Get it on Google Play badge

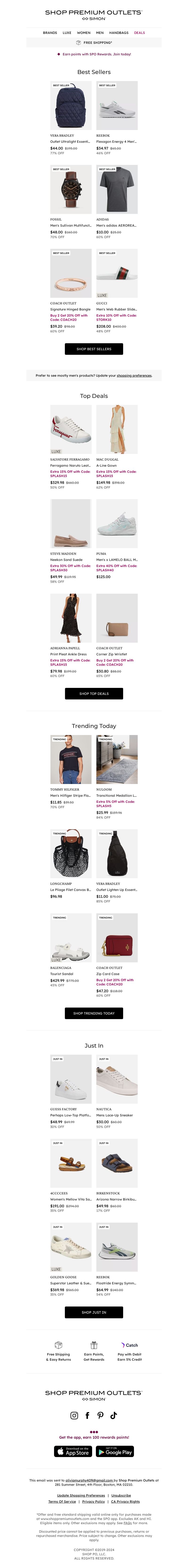click(115, 1451)
